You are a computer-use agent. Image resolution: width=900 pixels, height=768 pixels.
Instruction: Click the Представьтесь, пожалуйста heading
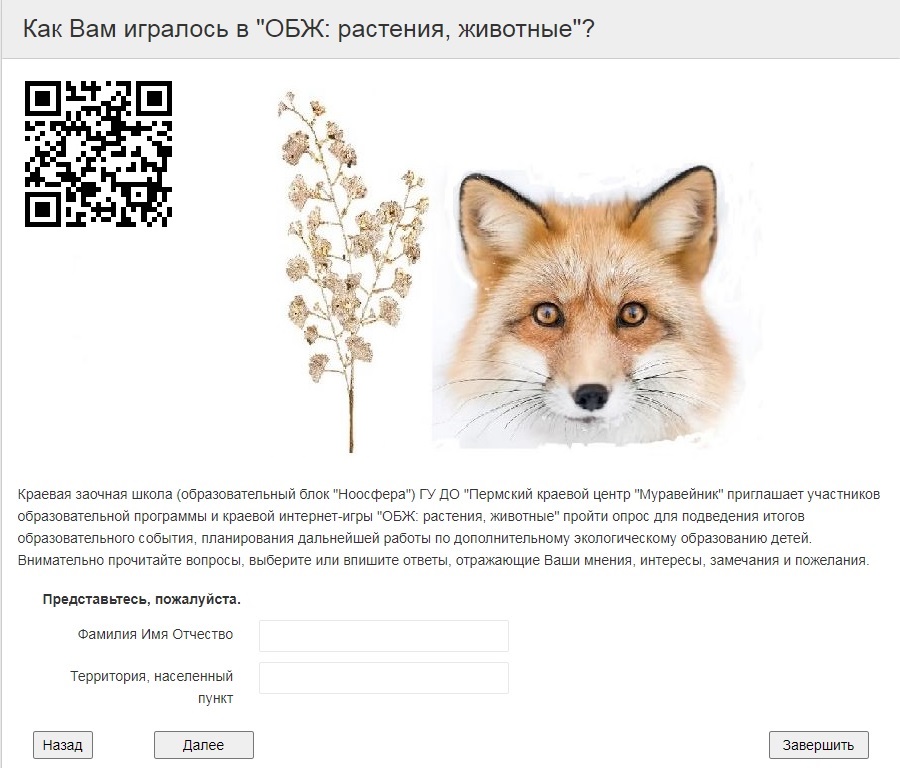[x=142, y=599]
